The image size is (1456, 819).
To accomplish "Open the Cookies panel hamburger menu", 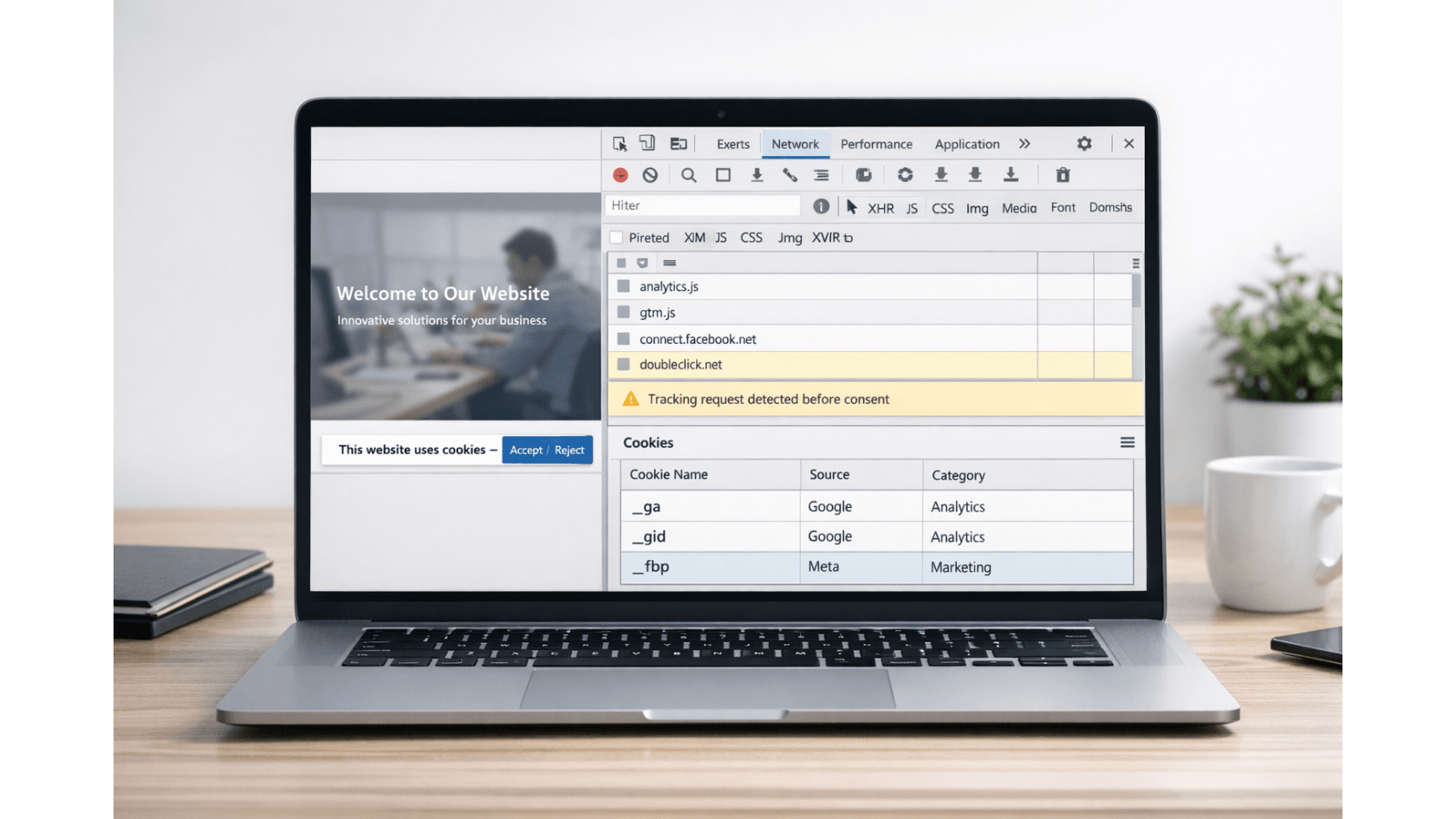I will click(x=1127, y=442).
